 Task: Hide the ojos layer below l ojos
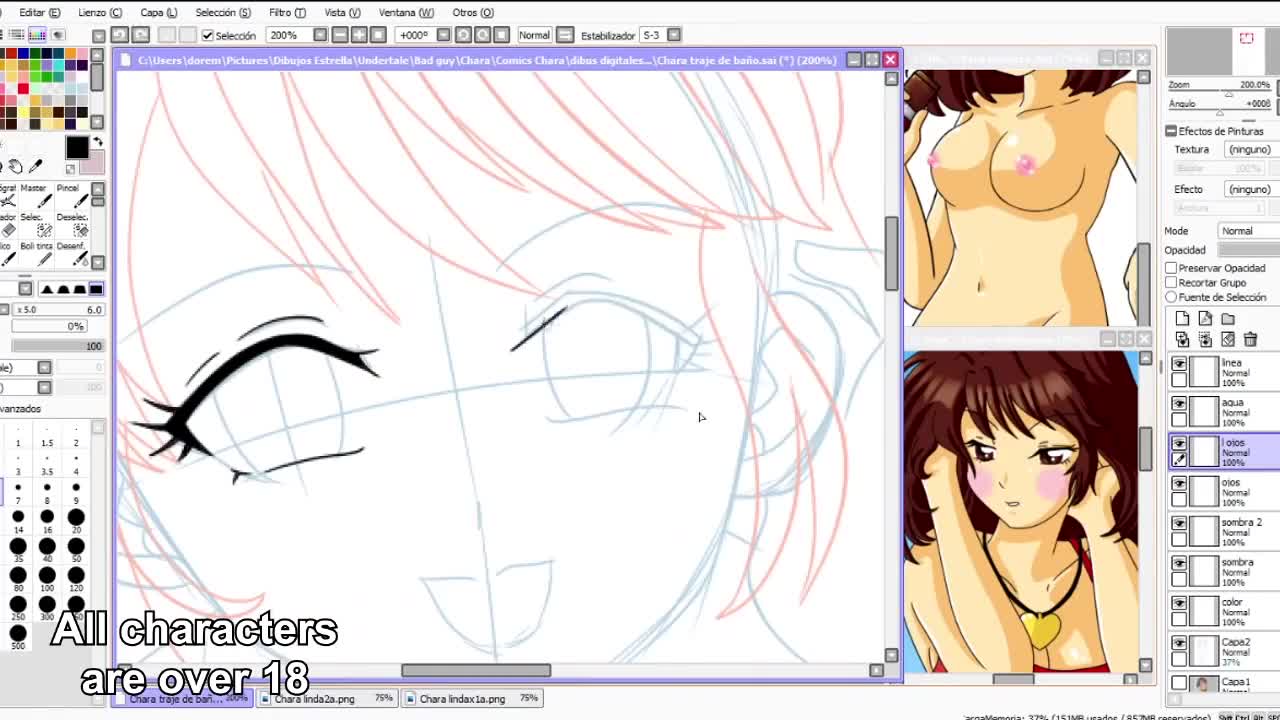click(1179, 485)
